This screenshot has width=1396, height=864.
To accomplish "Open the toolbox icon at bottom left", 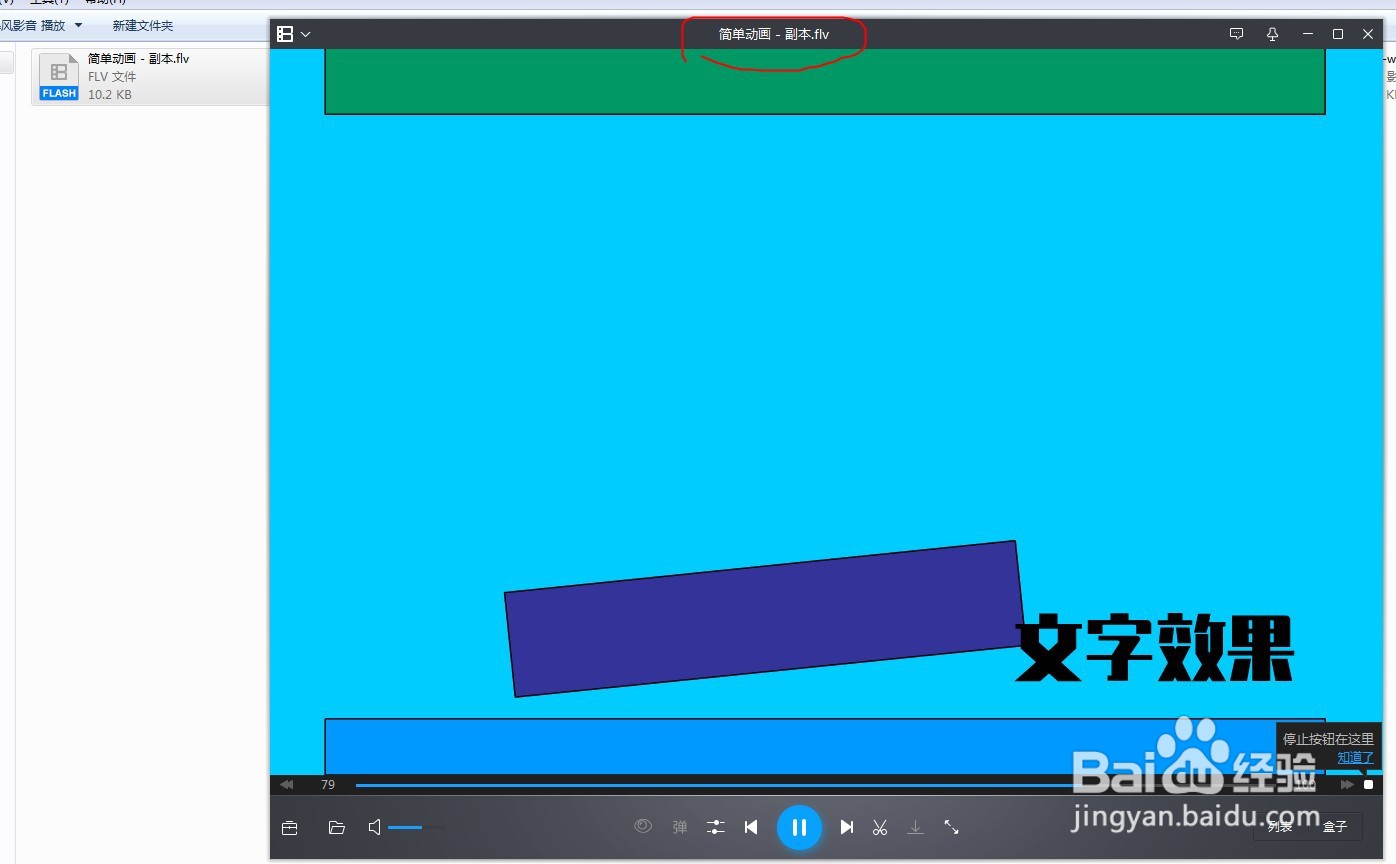I will coord(290,827).
